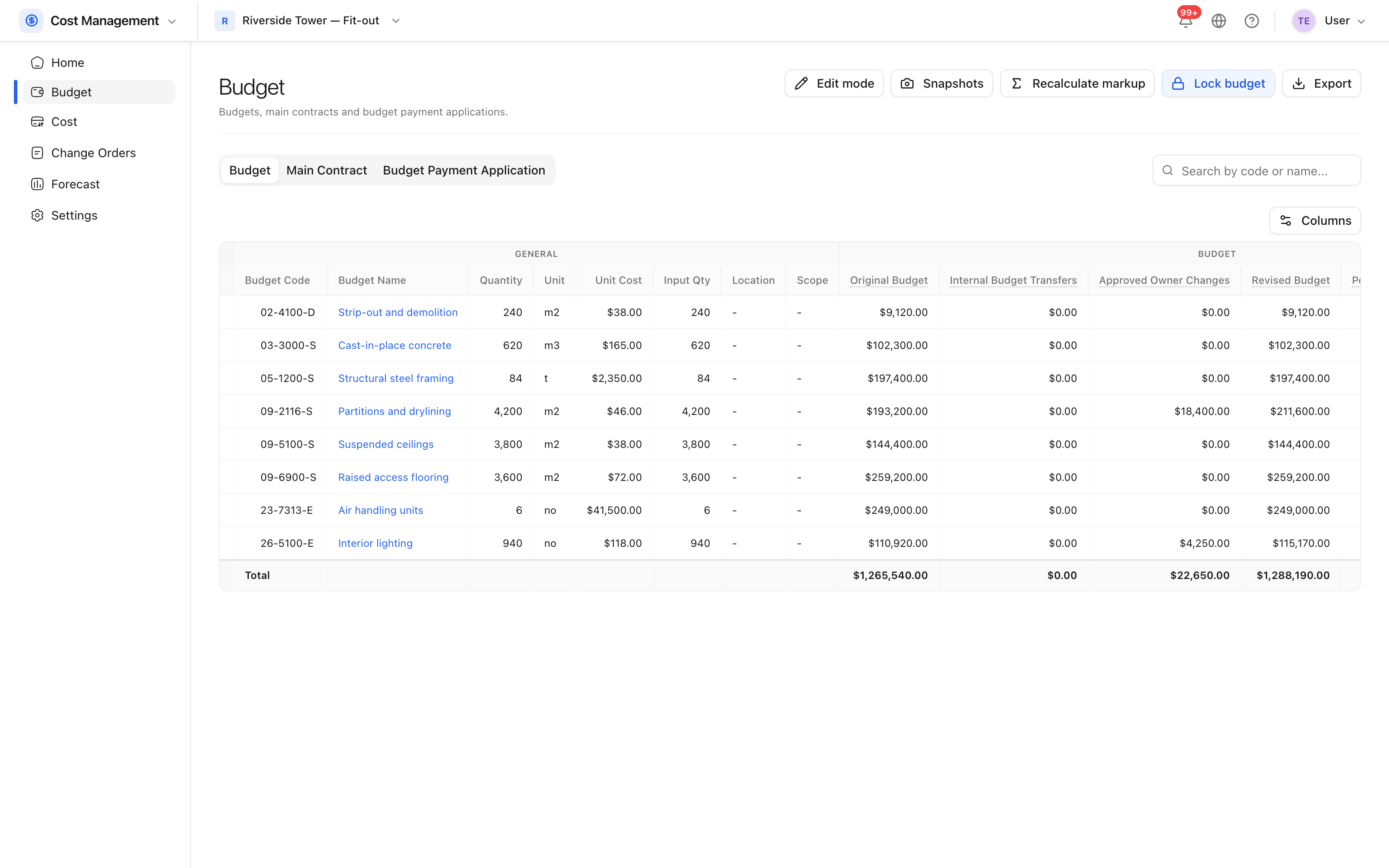Click the R project badge icon
Viewport: 1389px width, 868px height.
224,21
